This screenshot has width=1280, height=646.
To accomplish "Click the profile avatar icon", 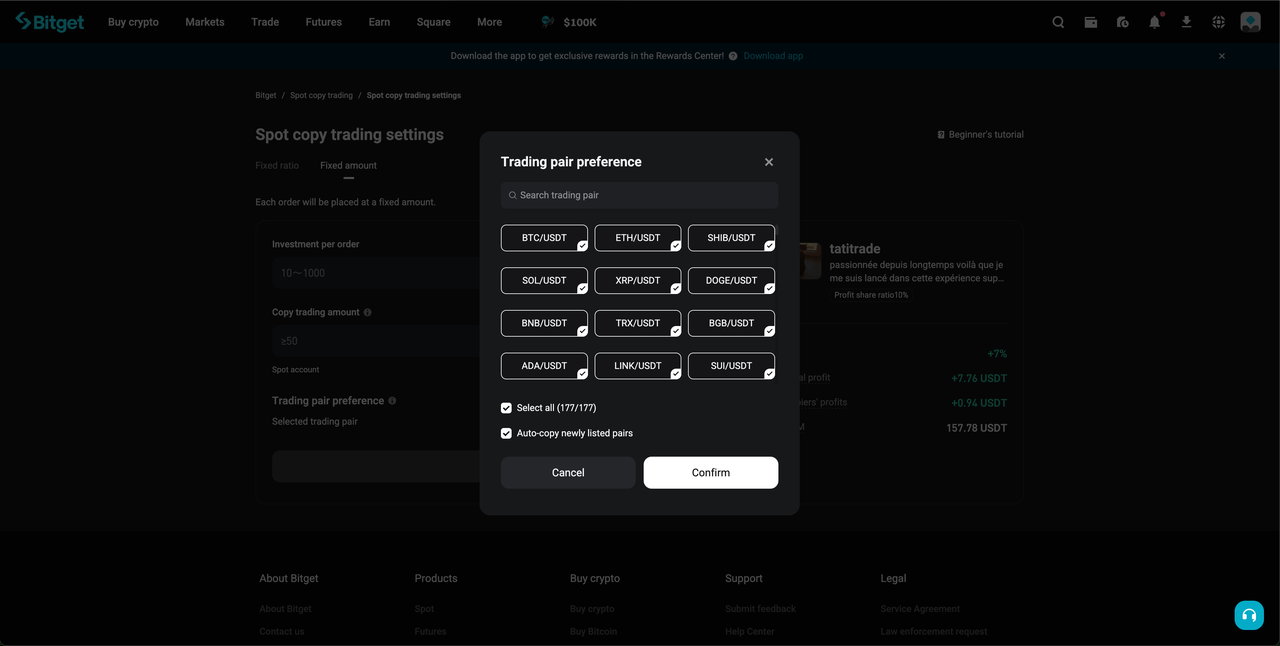I will point(1250,21).
